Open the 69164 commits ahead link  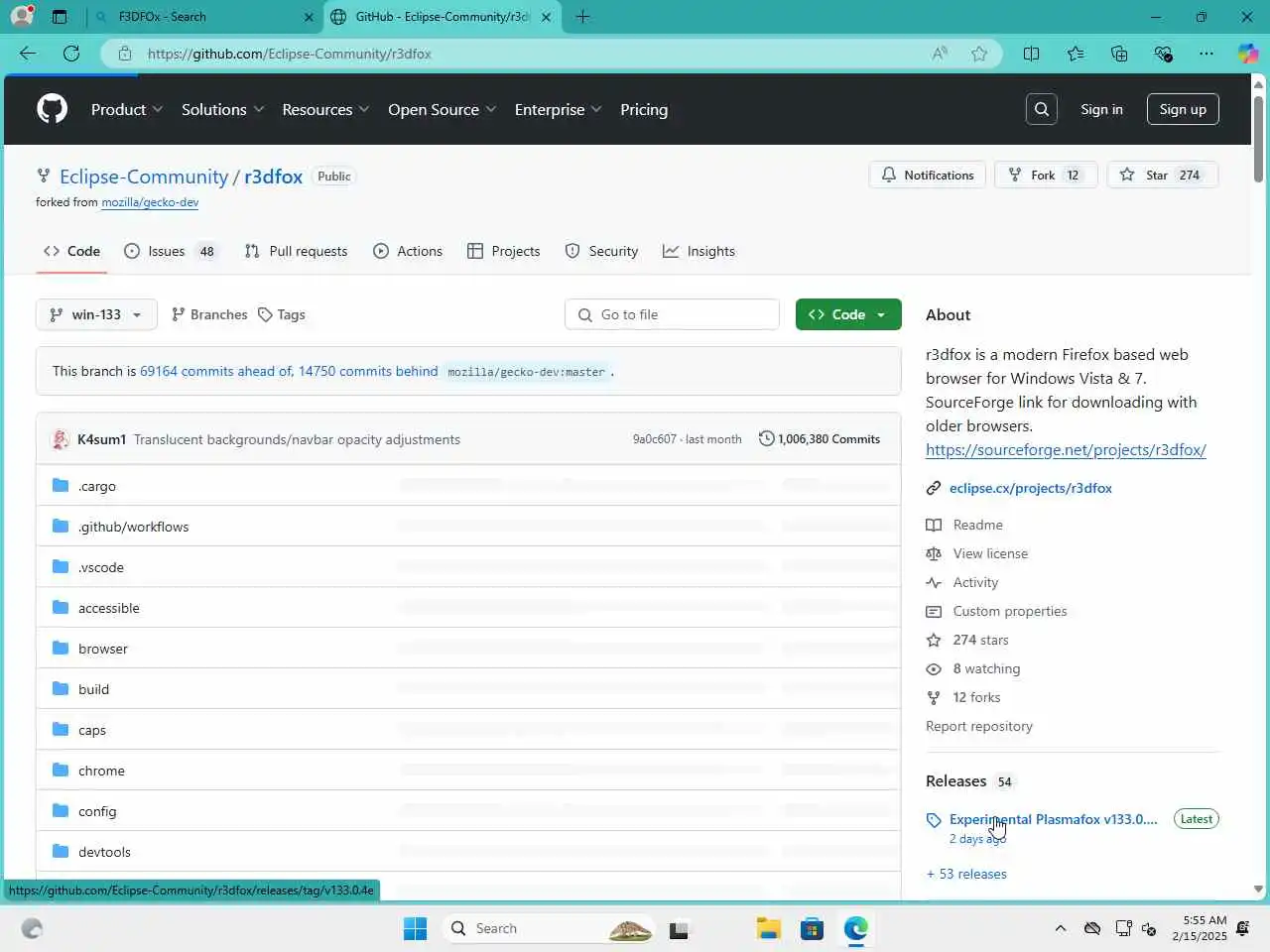coord(216,371)
